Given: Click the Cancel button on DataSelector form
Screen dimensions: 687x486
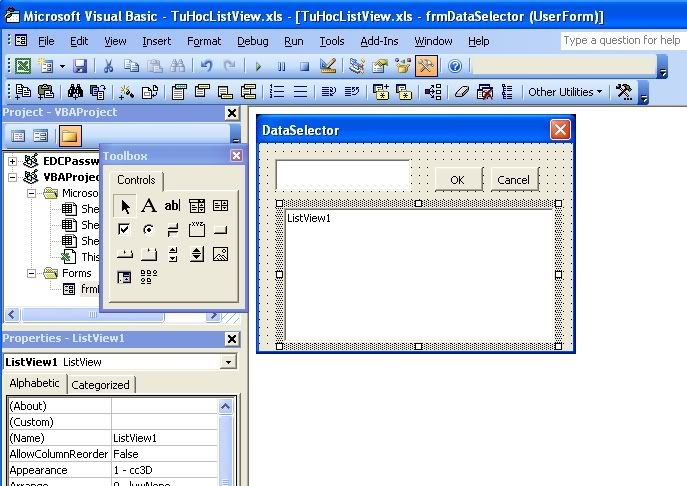Looking at the screenshot, I should point(513,180).
